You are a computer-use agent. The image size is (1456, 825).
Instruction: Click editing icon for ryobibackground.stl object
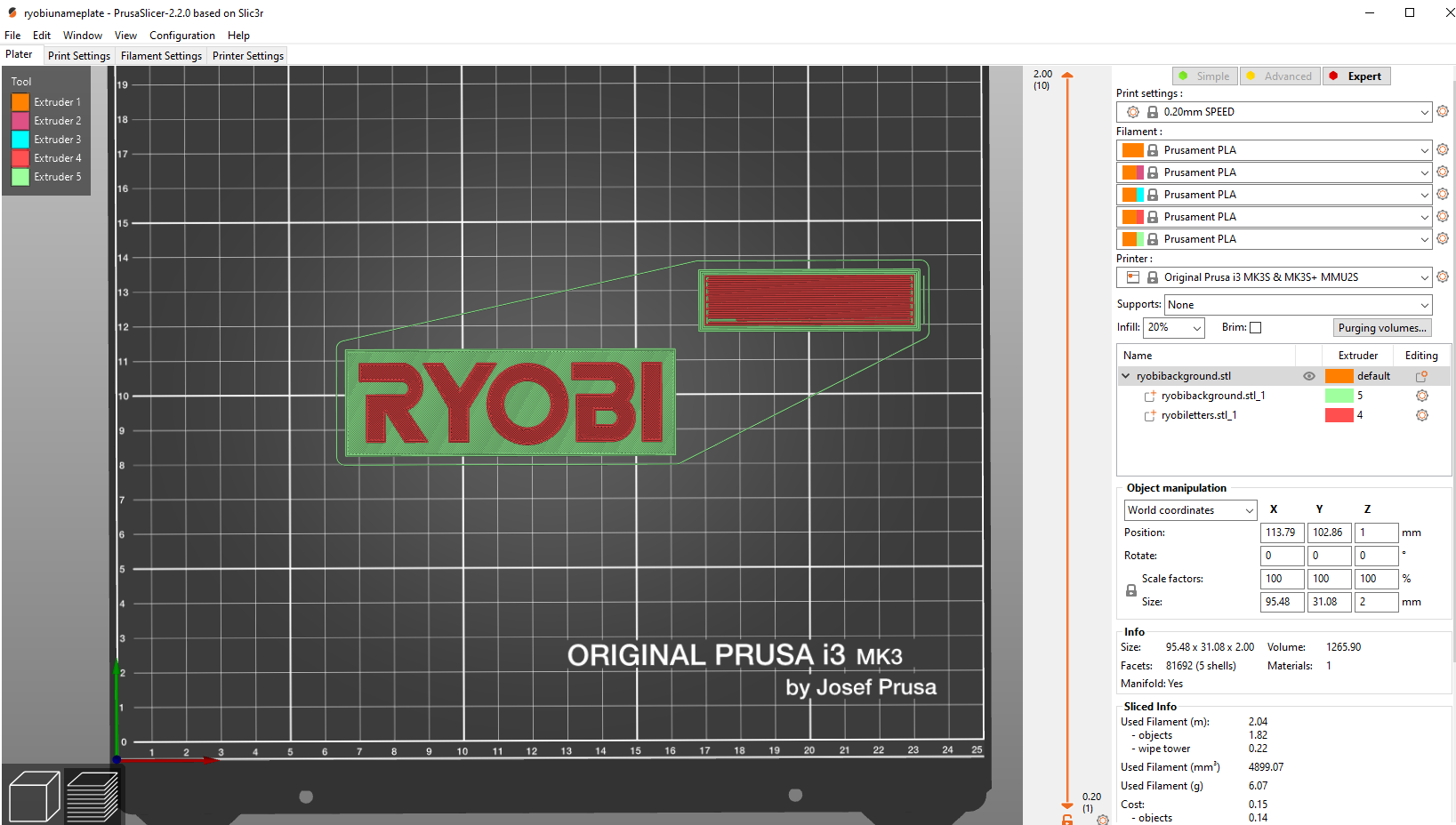click(1421, 376)
